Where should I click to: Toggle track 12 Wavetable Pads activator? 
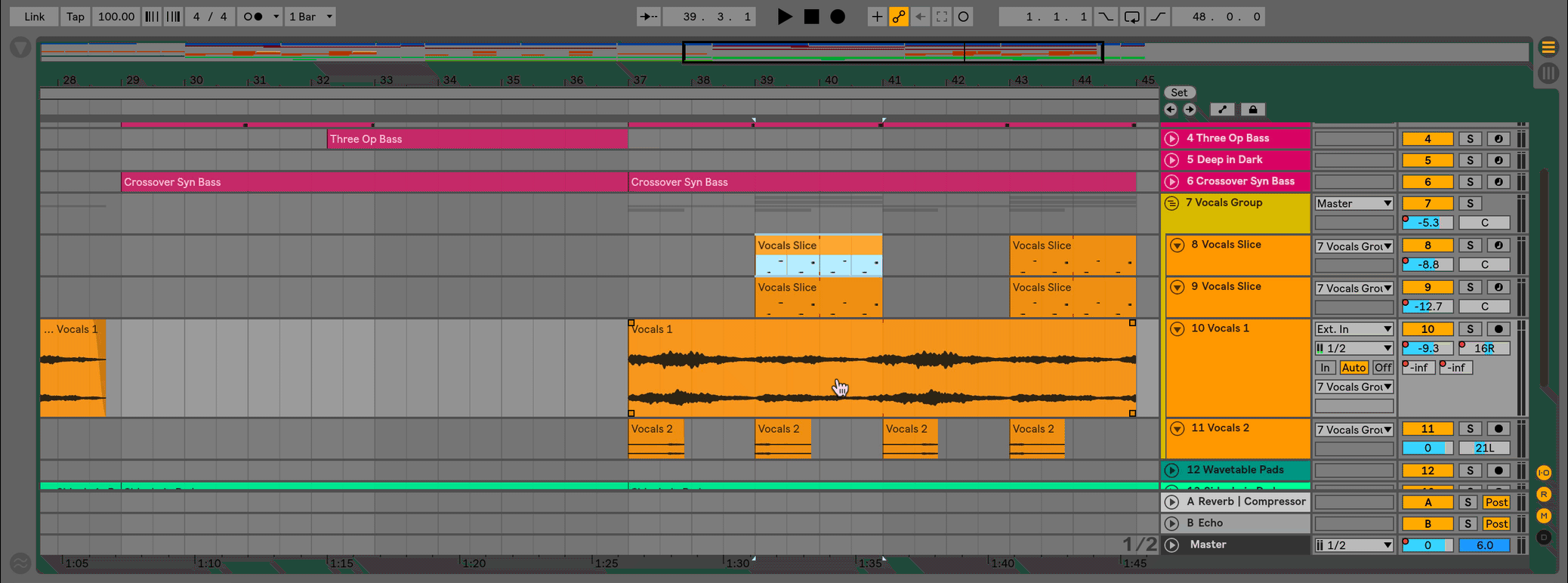[x=1428, y=470]
